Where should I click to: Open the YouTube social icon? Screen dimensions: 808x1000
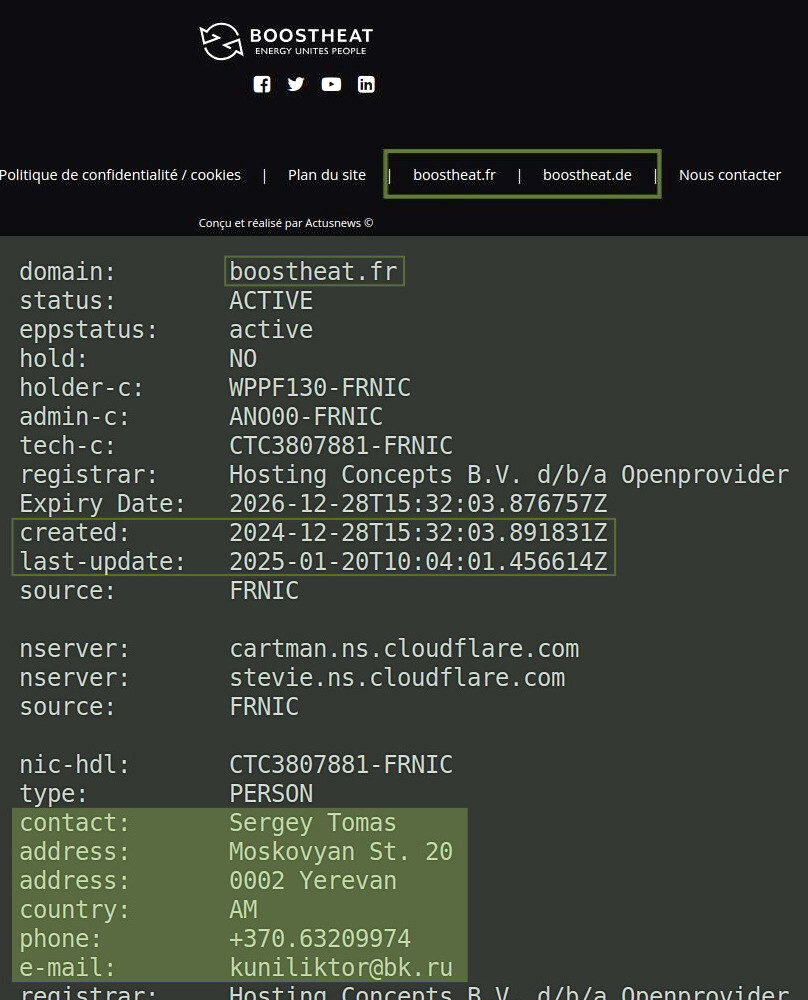(331, 84)
